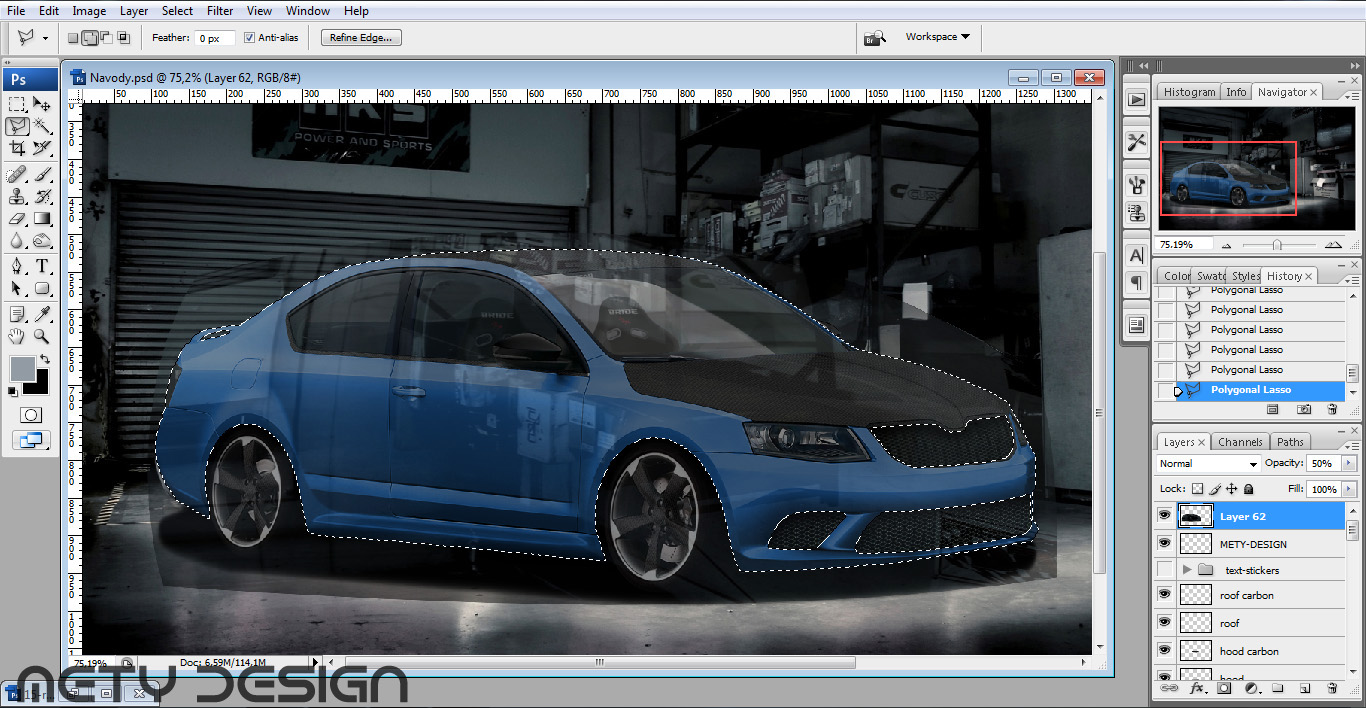Select the Gradient tool
The height and width of the screenshot is (708, 1366).
[x=42, y=219]
